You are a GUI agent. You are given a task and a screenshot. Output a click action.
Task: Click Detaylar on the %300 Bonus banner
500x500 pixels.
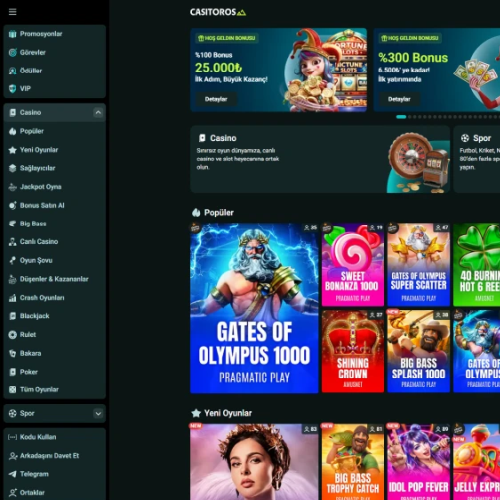tap(399, 99)
